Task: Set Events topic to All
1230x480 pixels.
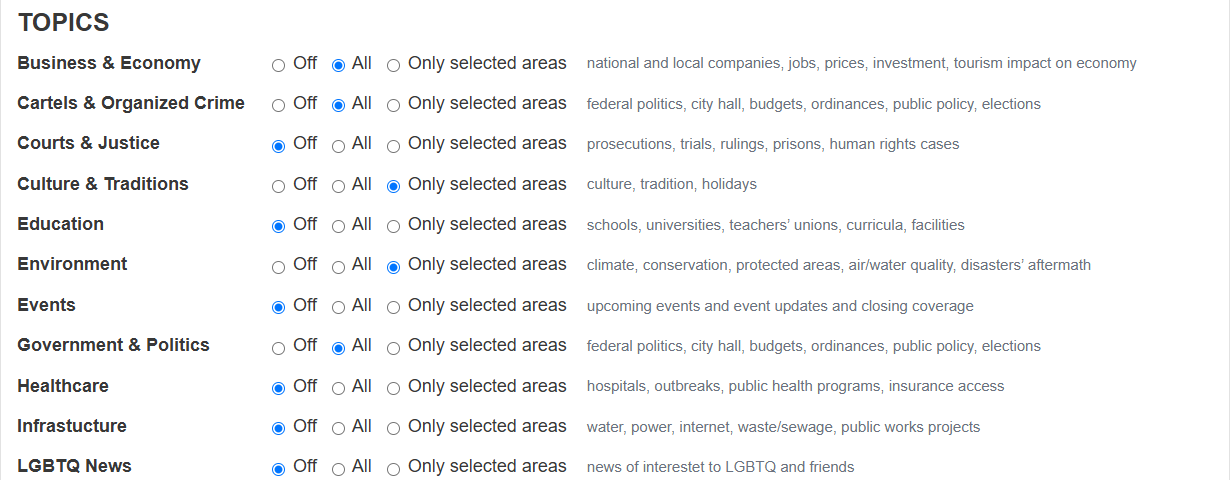Action: 338,307
